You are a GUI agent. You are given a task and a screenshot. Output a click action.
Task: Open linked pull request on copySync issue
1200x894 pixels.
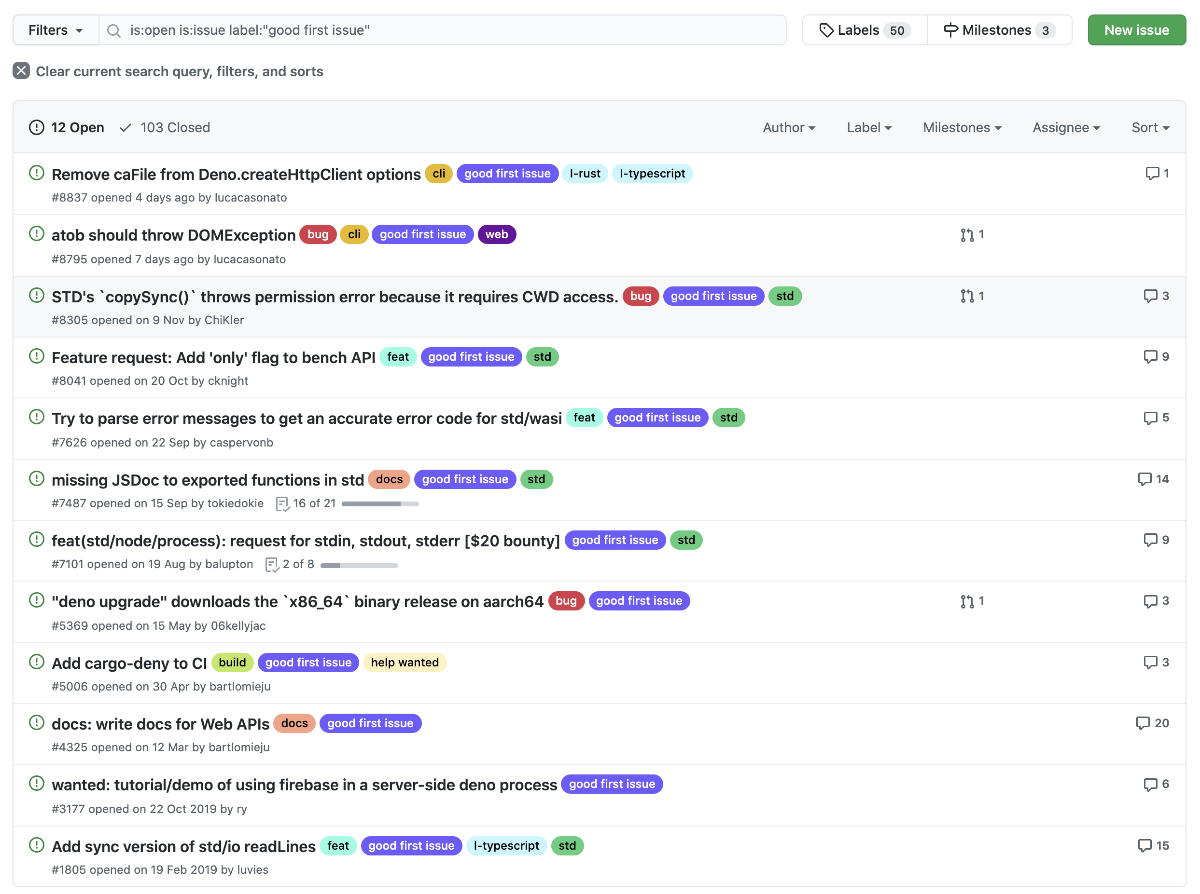[972, 296]
